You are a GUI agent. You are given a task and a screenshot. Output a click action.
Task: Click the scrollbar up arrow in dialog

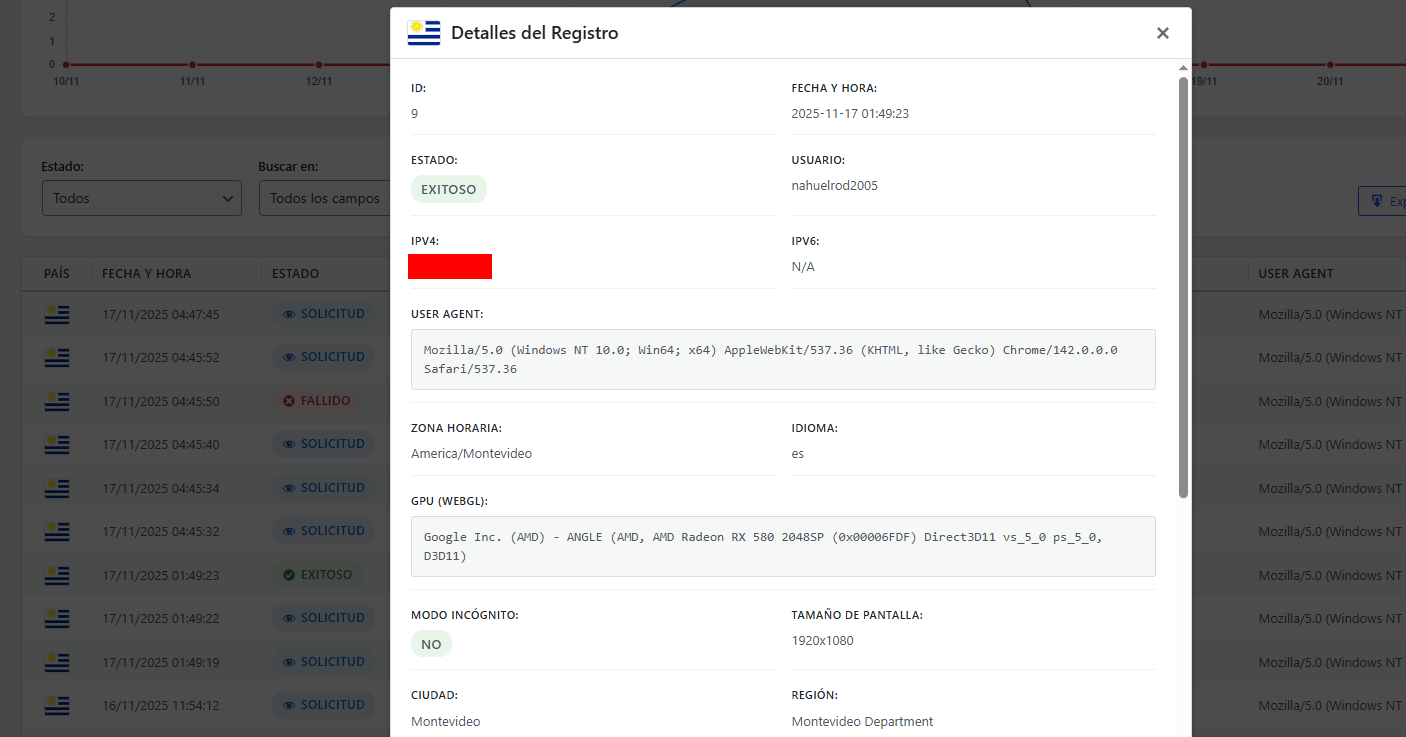pyautogui.click(x=1183, y=68)
